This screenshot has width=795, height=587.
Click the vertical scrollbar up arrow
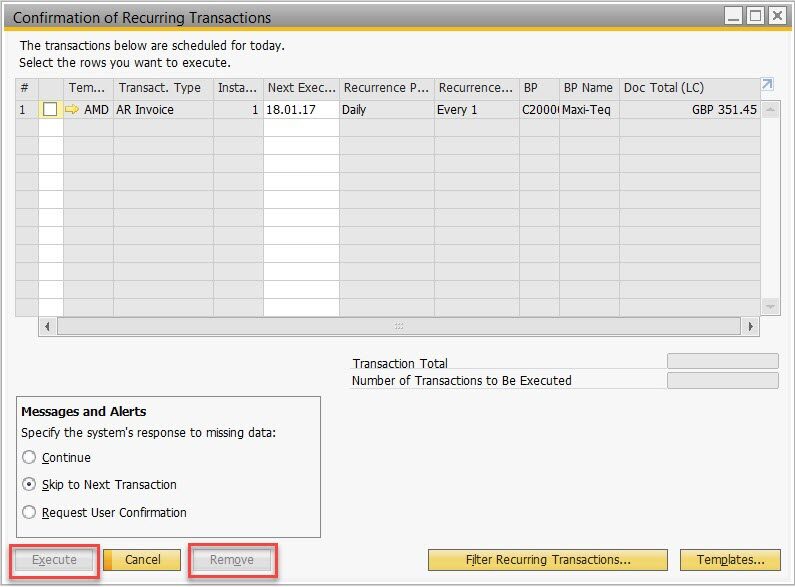point(770,110)
